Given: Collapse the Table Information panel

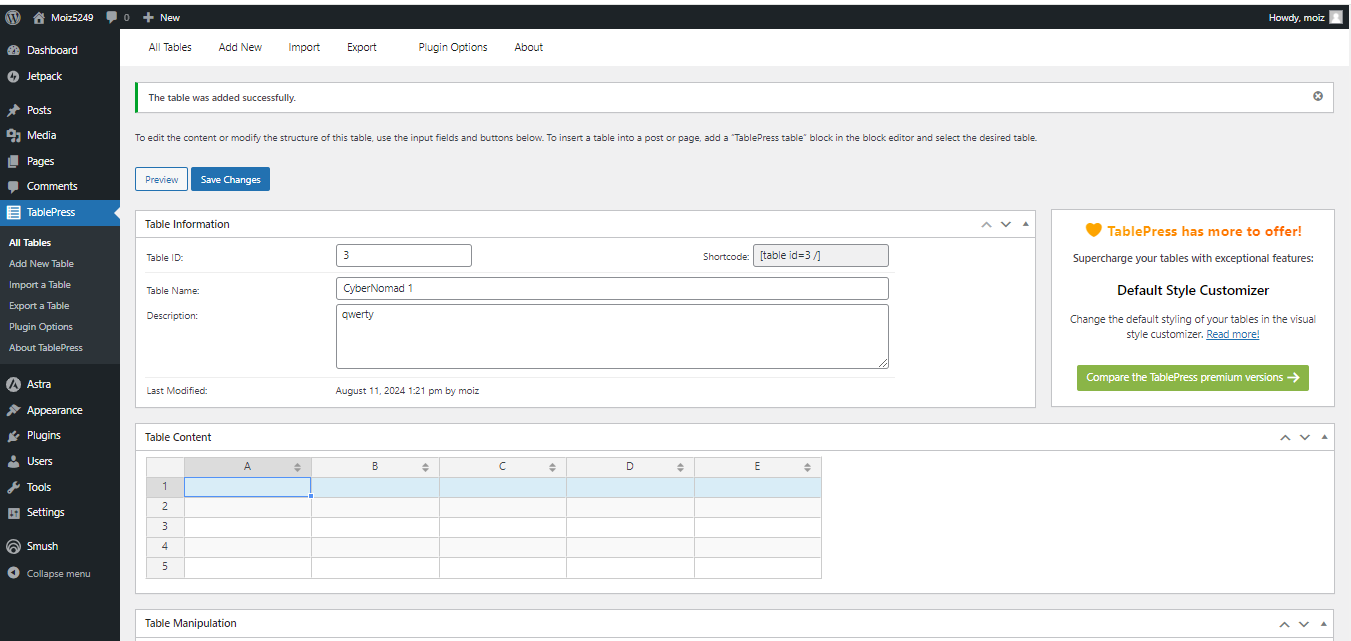Looking at the screenshot, I should [1025, 224].
